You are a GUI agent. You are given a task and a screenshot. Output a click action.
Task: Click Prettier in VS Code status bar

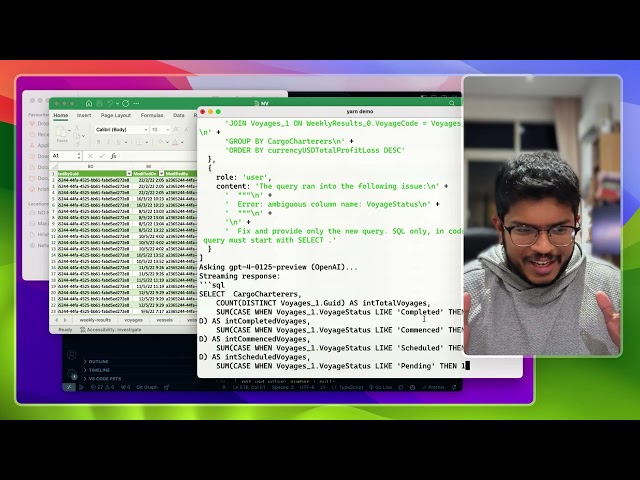[433, 387]
